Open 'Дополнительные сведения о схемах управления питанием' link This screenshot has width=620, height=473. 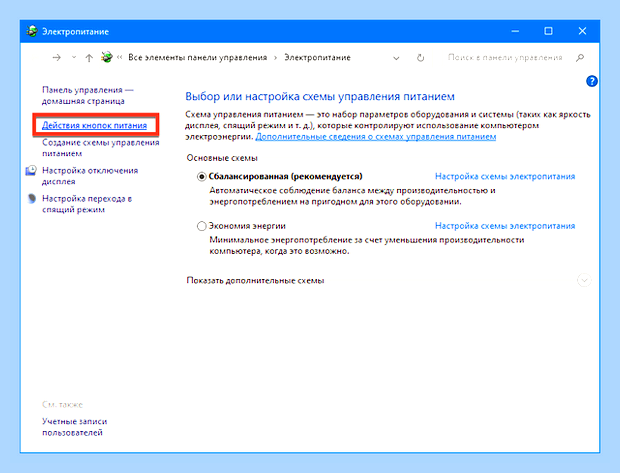click(376, 137)
